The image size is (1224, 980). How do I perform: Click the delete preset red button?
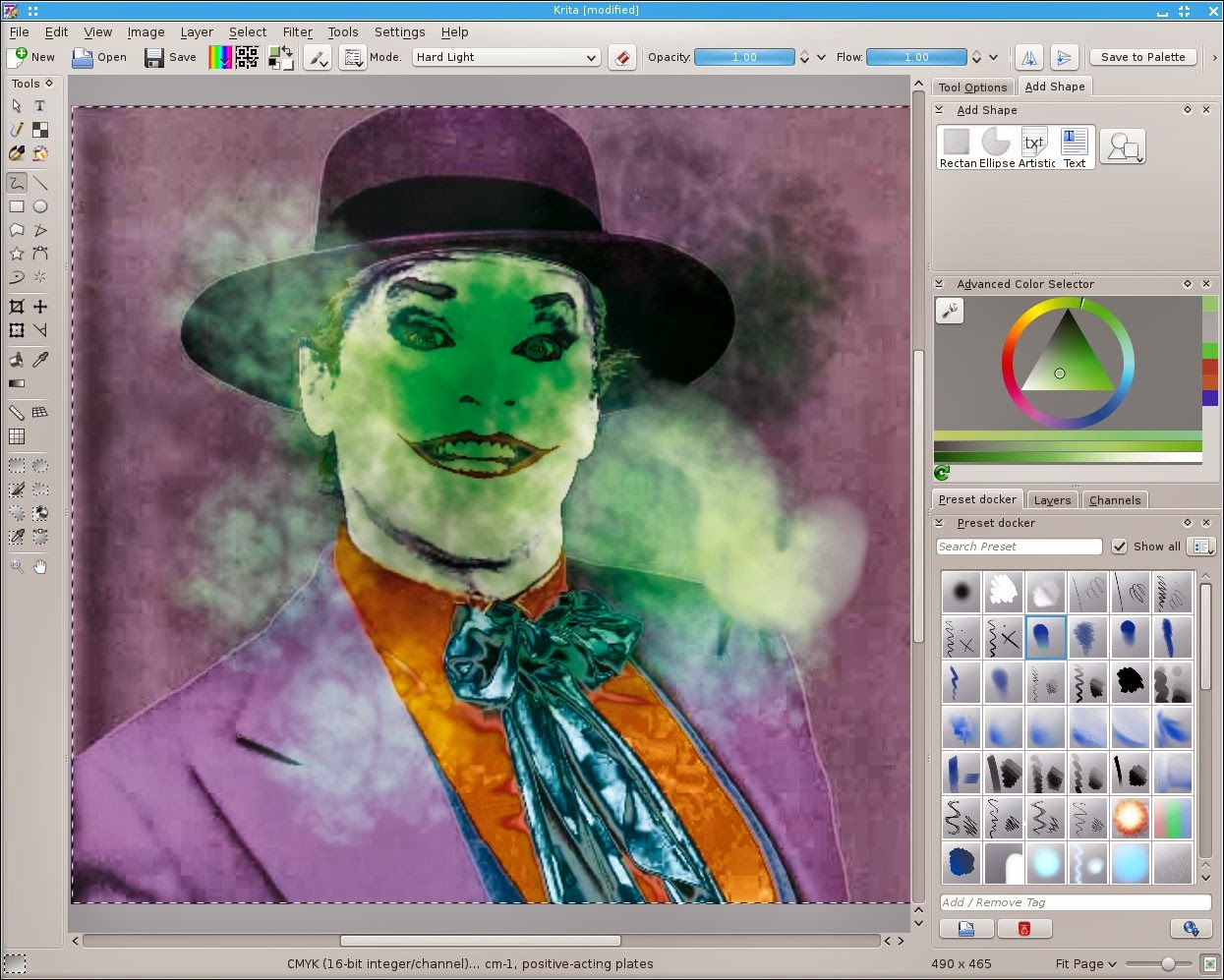[1024, 928]
